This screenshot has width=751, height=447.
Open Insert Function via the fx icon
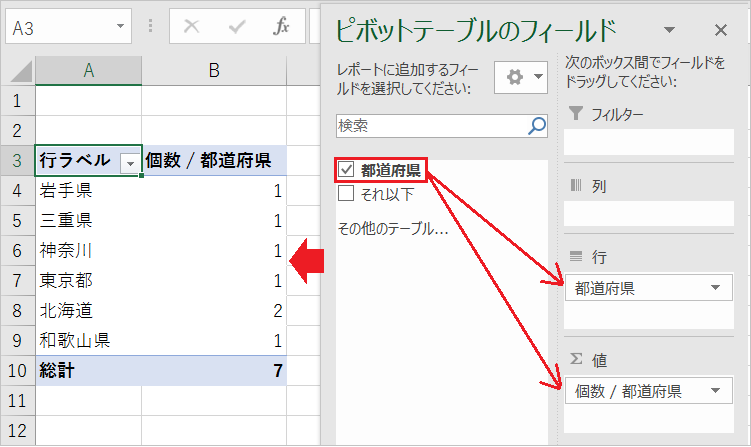pyautogui.click(x=281, y=26)
